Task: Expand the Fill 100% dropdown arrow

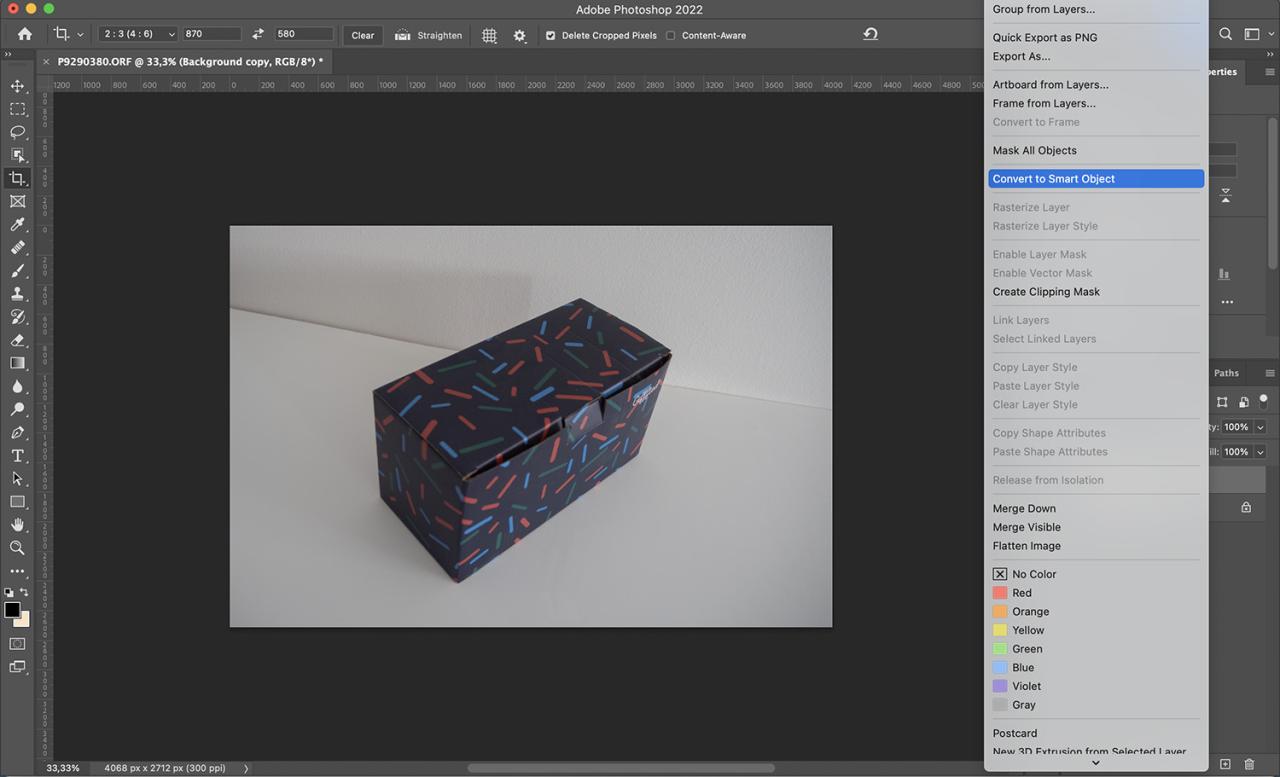Action: coord(1260,452)
